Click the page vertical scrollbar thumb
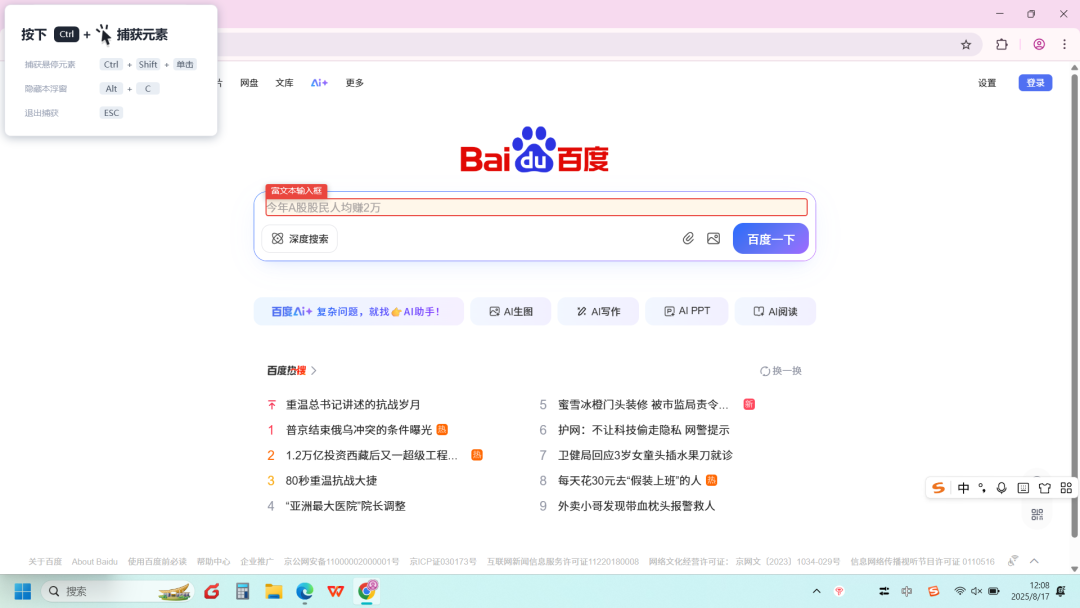Viewport: 1080px width, 608px height. point(1074,305)
